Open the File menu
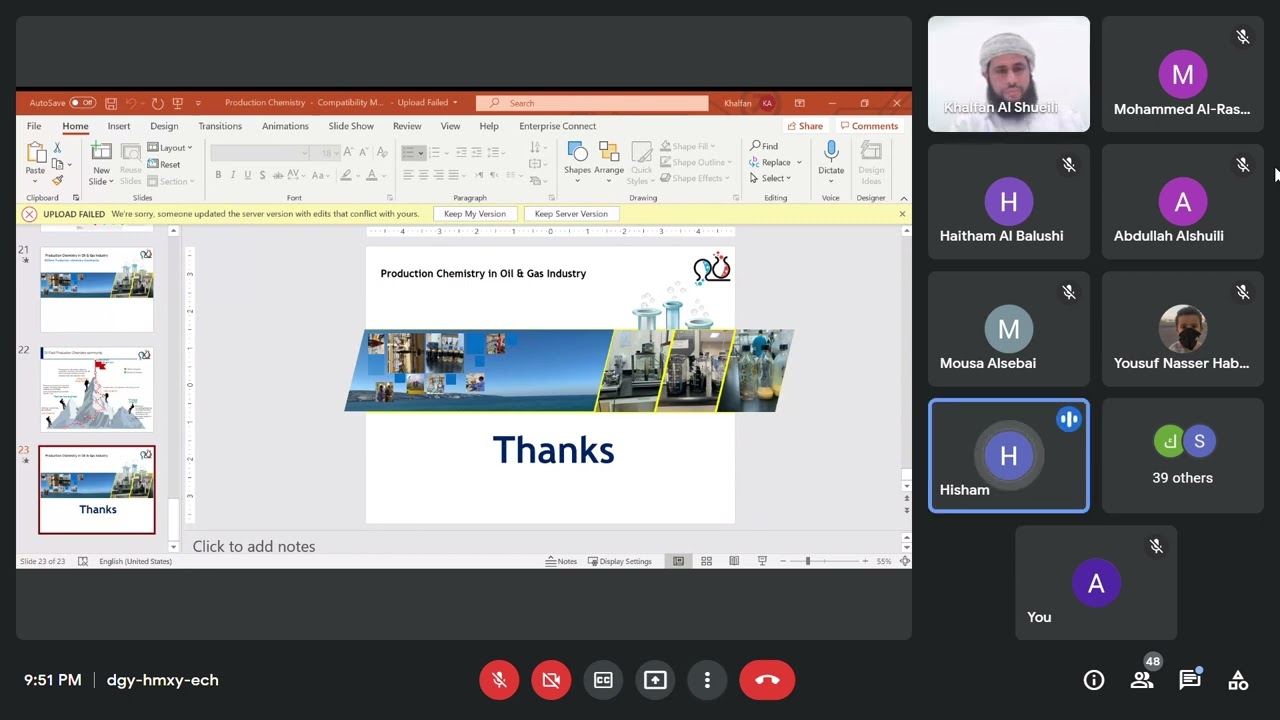Screen dimensions: 1280x720 [34, 126]
